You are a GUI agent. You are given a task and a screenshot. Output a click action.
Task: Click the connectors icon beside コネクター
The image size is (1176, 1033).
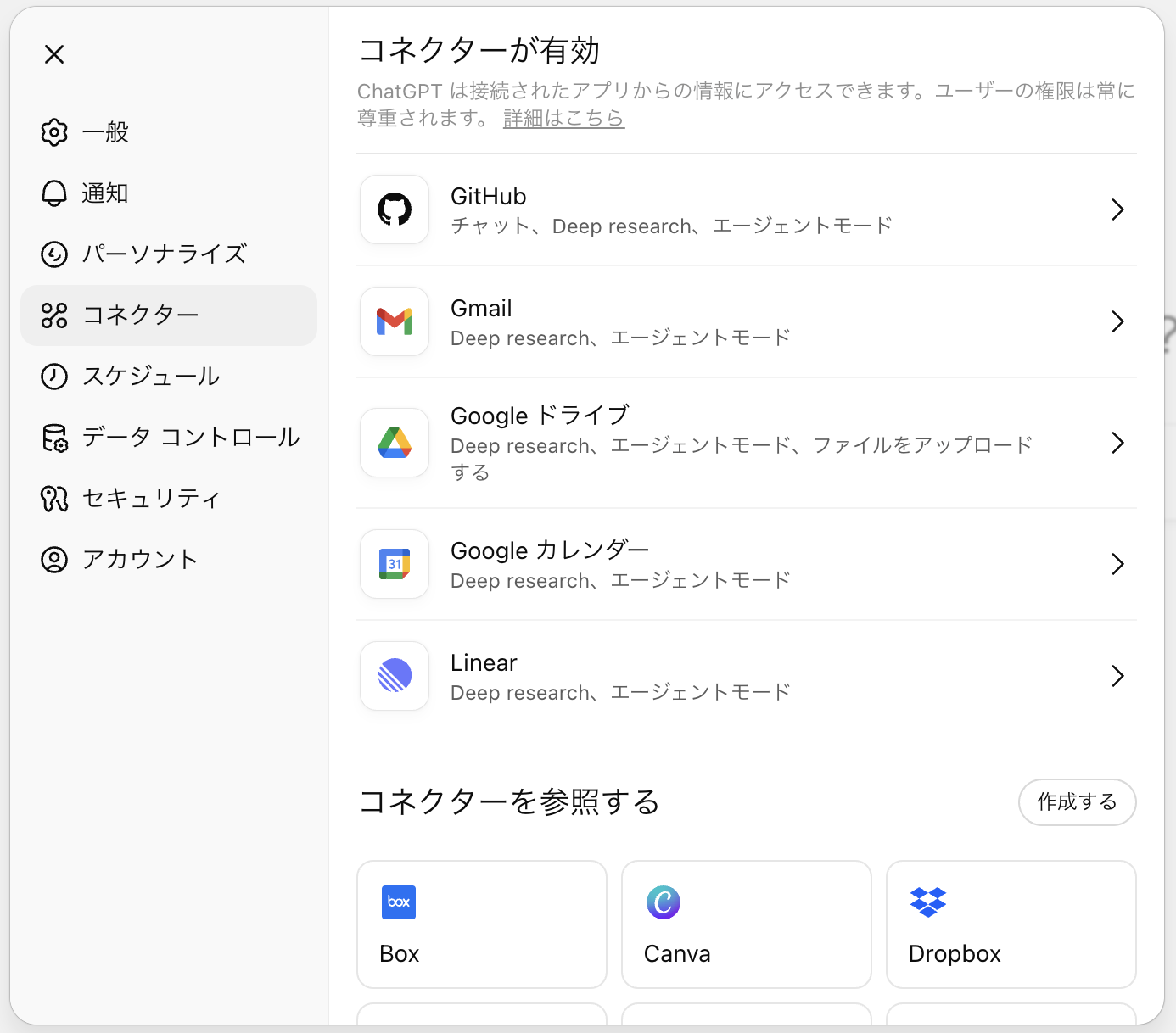click(x=54, y=315)
